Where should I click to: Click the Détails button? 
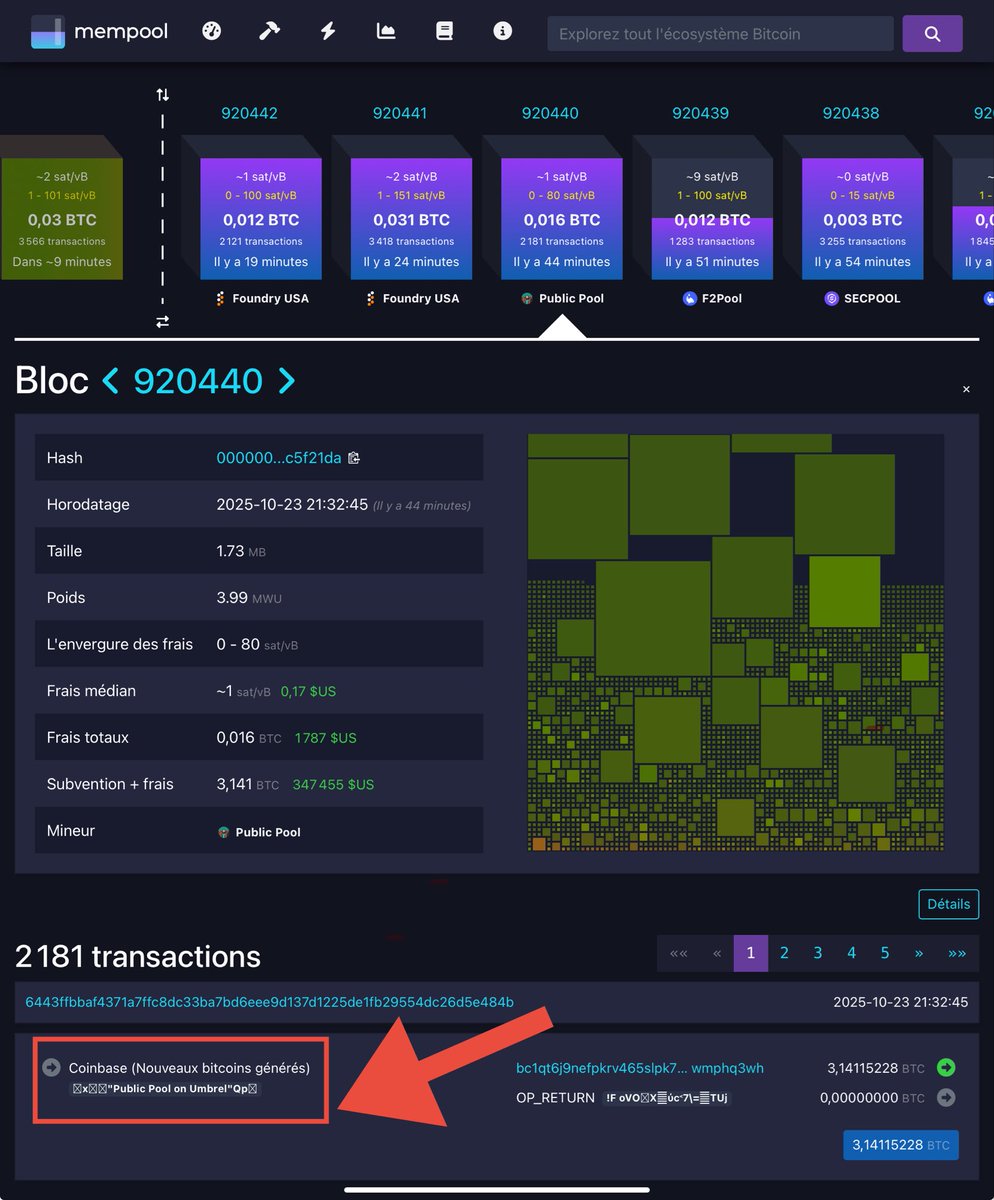pyautogui.click(x=947, y=903)
